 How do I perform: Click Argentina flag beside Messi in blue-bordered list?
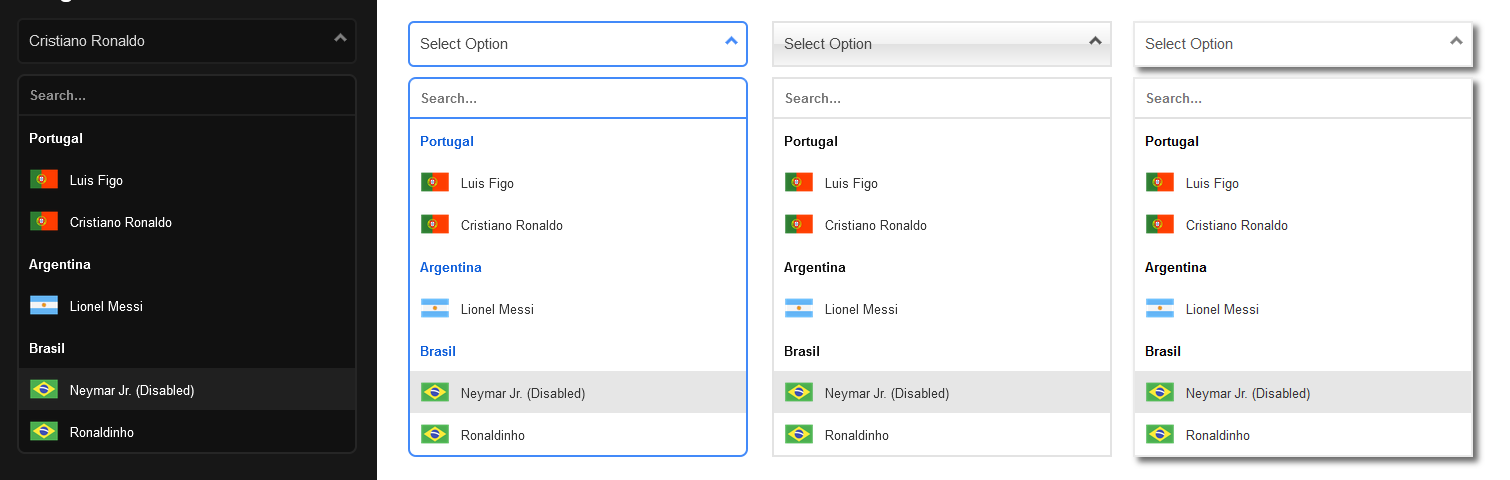tap(435, 309)
